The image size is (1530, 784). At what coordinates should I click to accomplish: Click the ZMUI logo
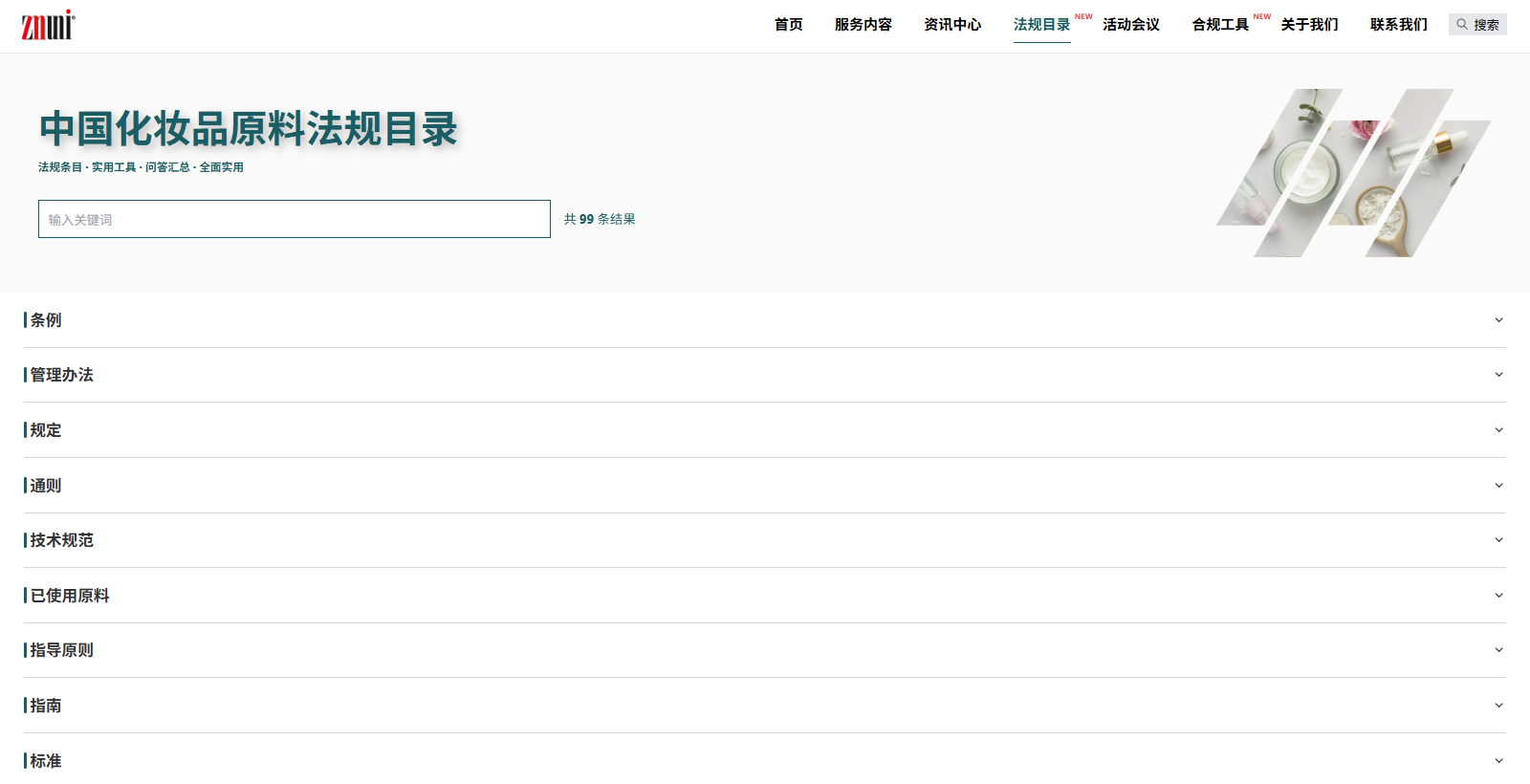click(x=48, y=26)
